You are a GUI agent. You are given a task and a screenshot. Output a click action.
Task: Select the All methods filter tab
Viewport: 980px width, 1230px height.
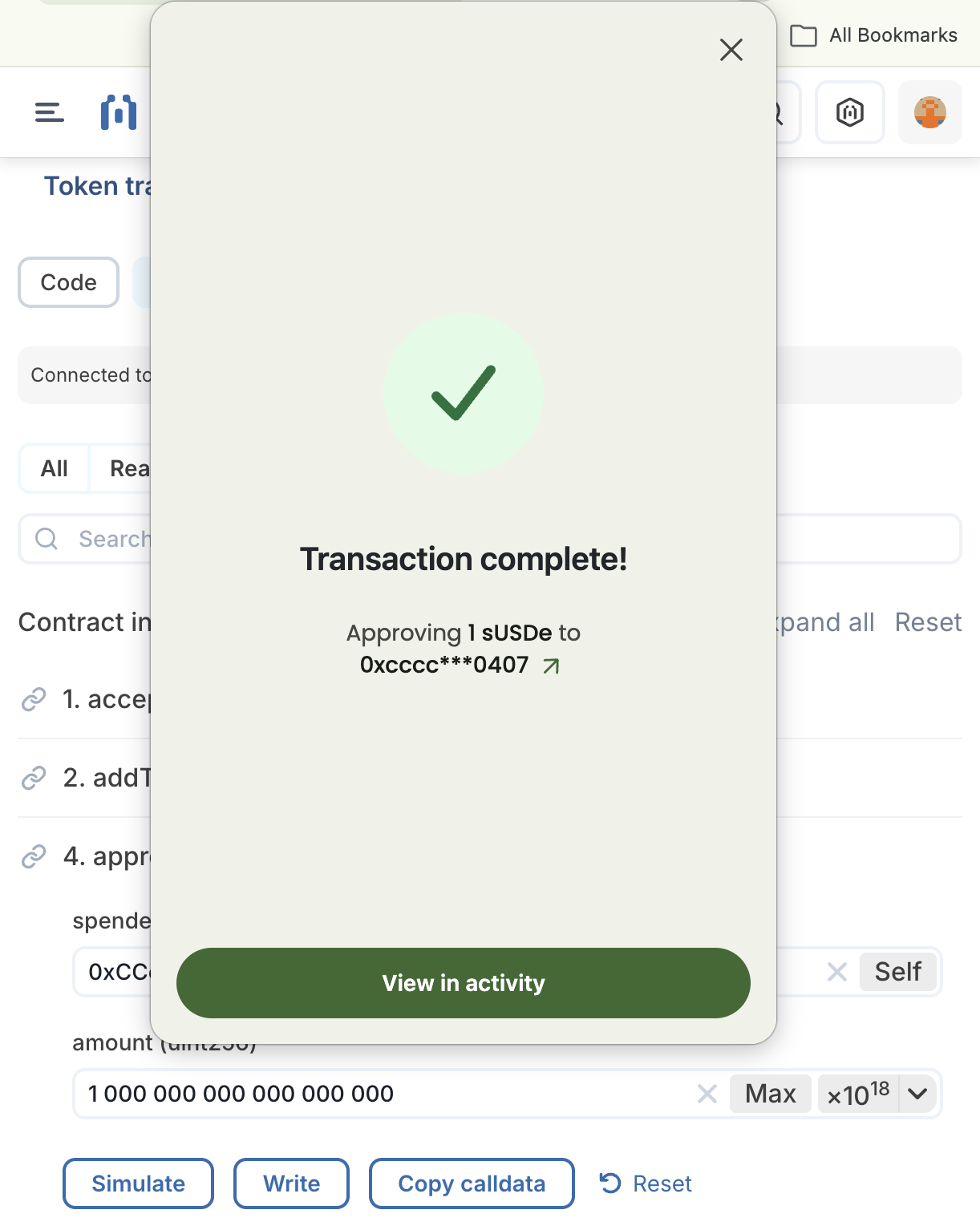tap(55, 468)
